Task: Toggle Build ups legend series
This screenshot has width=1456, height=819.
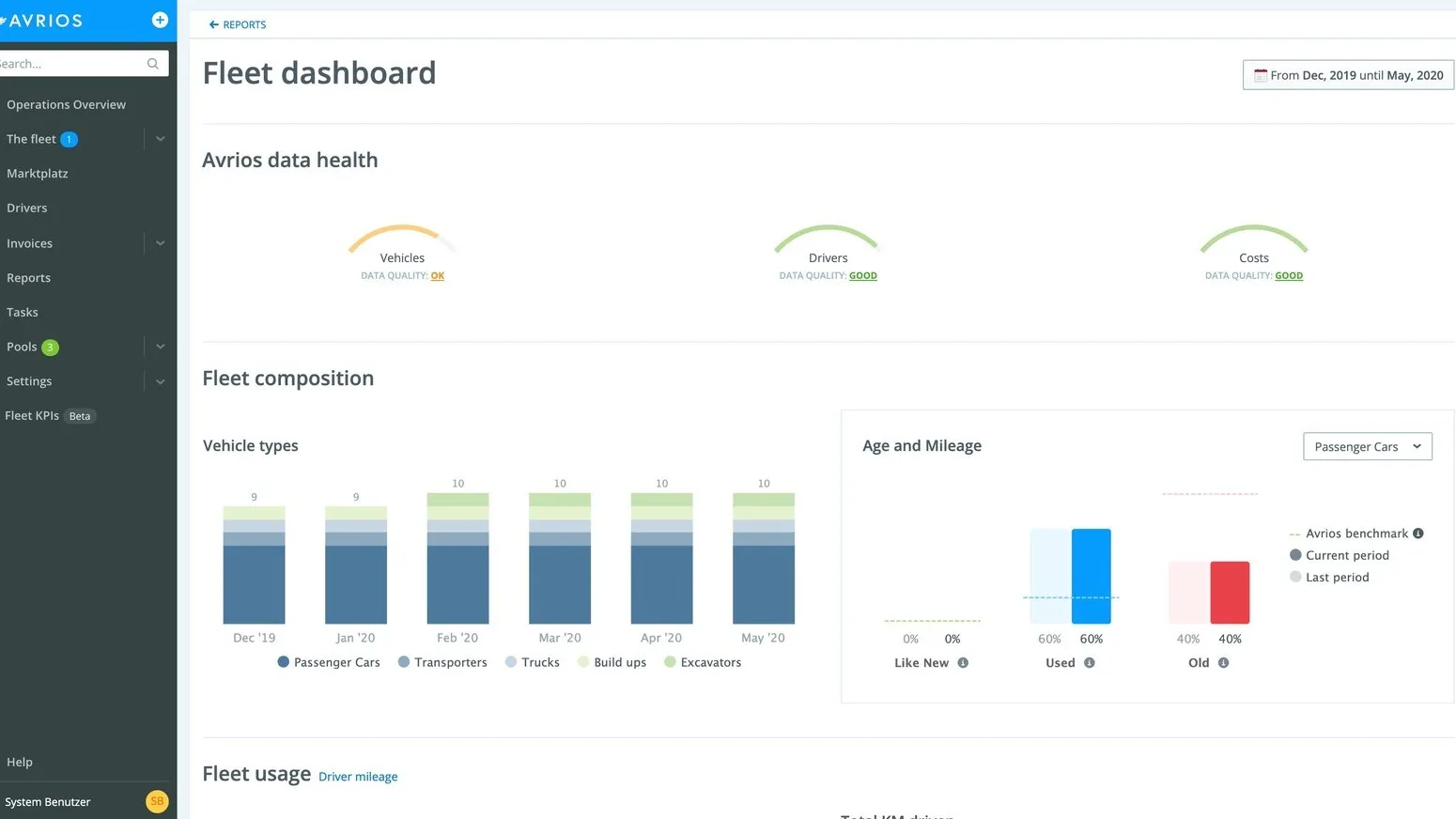Action: pos(612,662)
